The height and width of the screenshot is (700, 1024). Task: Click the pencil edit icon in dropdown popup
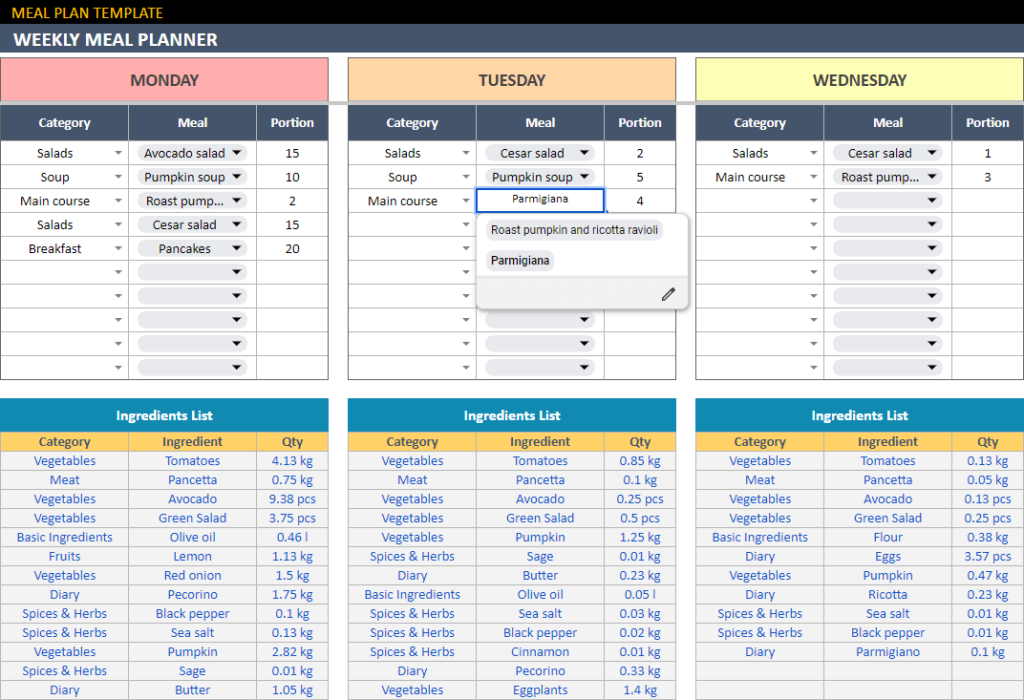tap(668, 294)
